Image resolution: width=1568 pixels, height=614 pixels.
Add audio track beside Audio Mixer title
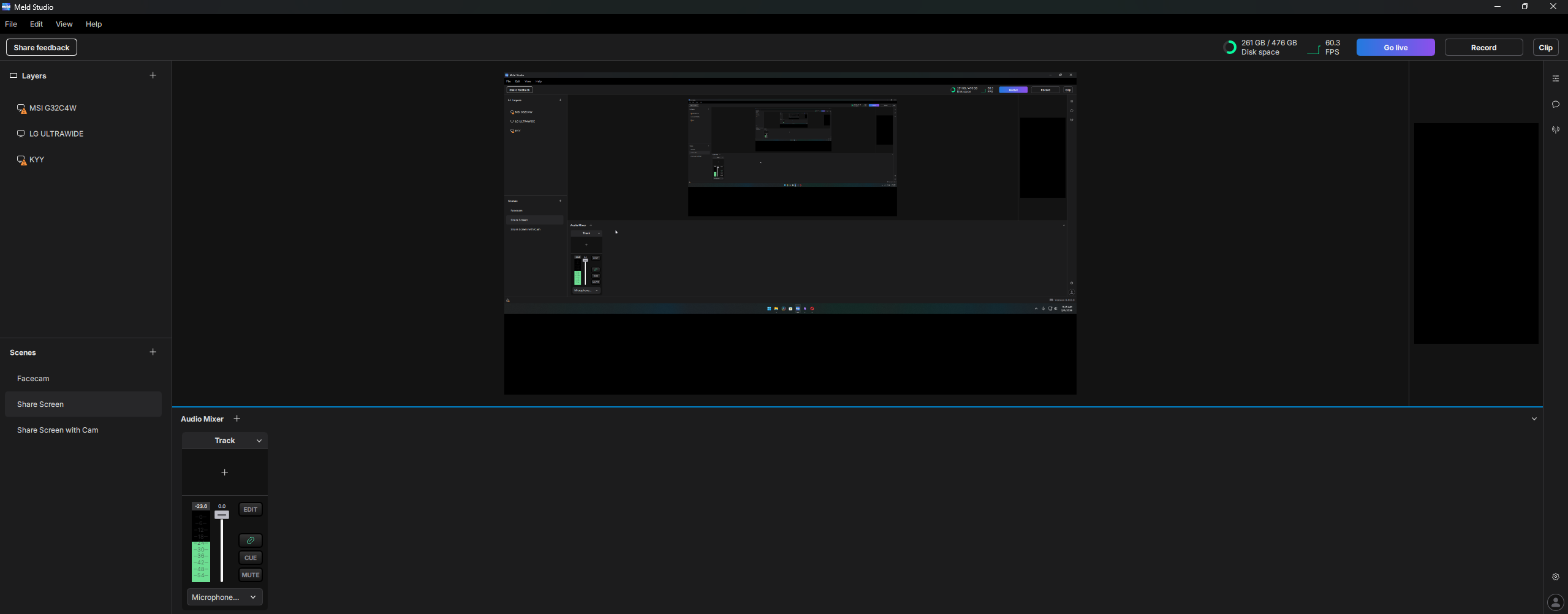[x=237, y=419]
